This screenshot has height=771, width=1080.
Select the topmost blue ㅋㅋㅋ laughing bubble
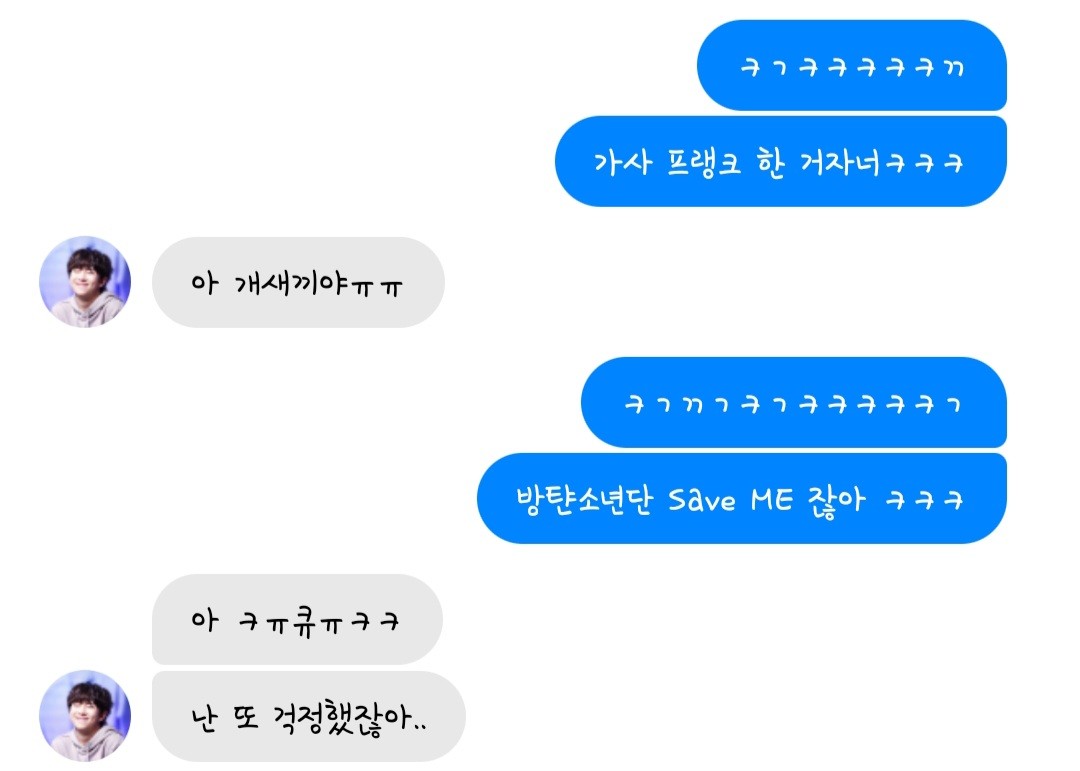(852, 65)
